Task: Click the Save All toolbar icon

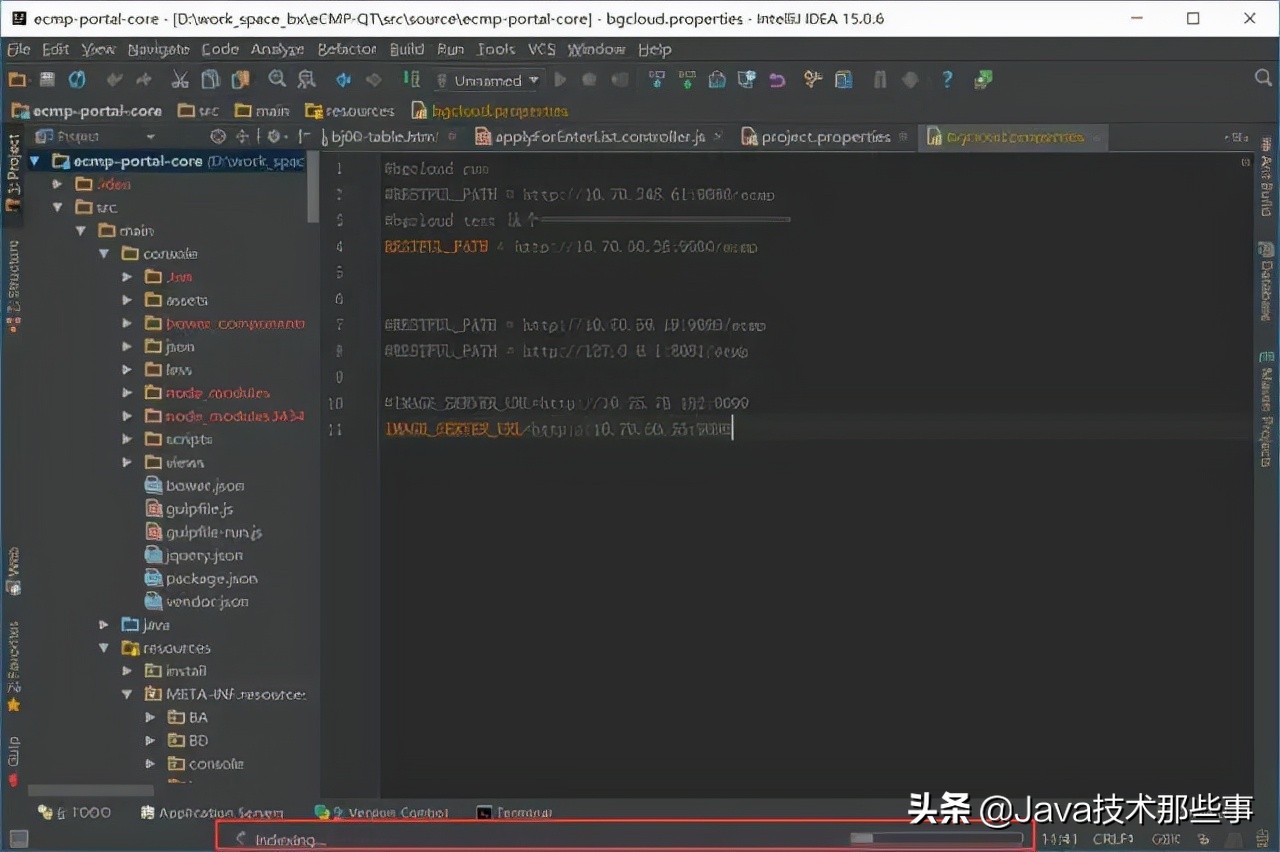Action: [47, 80]
